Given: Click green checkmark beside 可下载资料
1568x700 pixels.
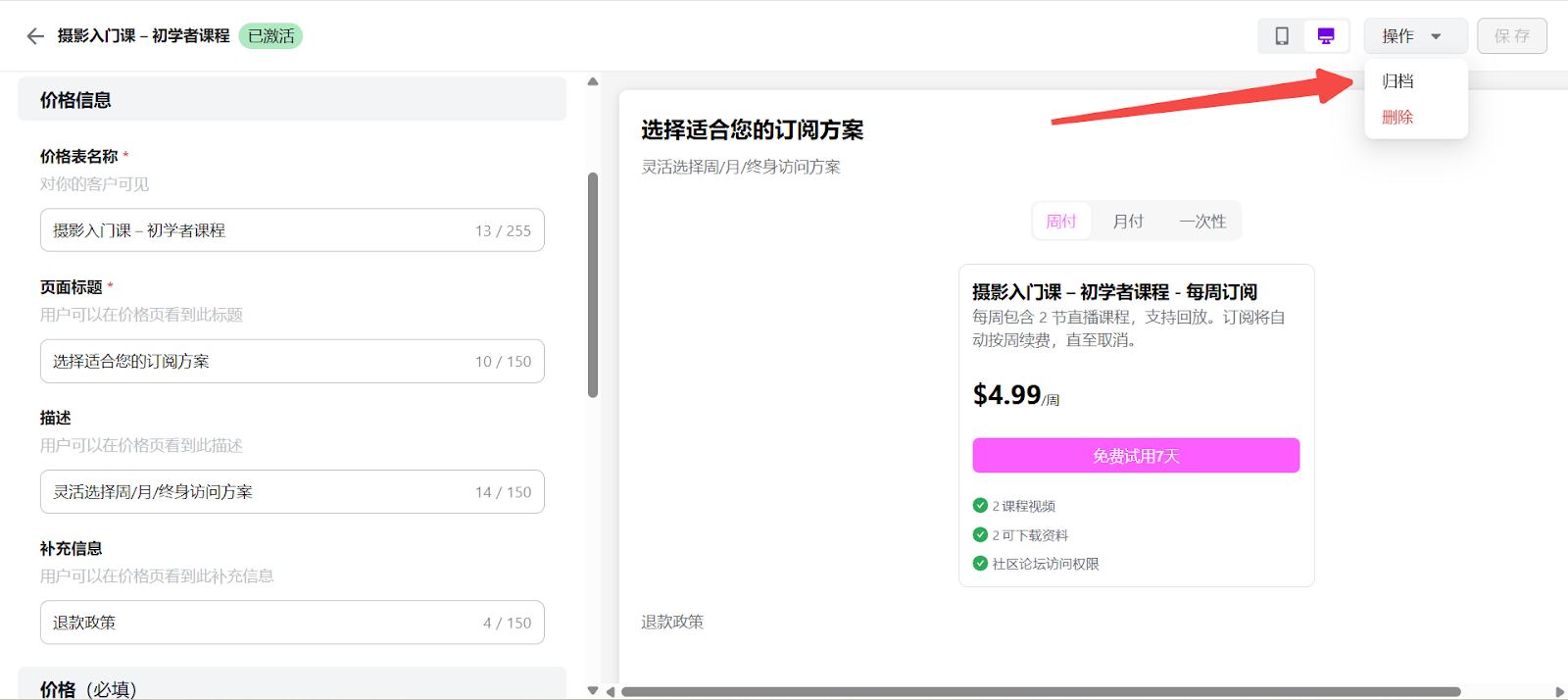Looking at the screenshot, I should 980,535.
